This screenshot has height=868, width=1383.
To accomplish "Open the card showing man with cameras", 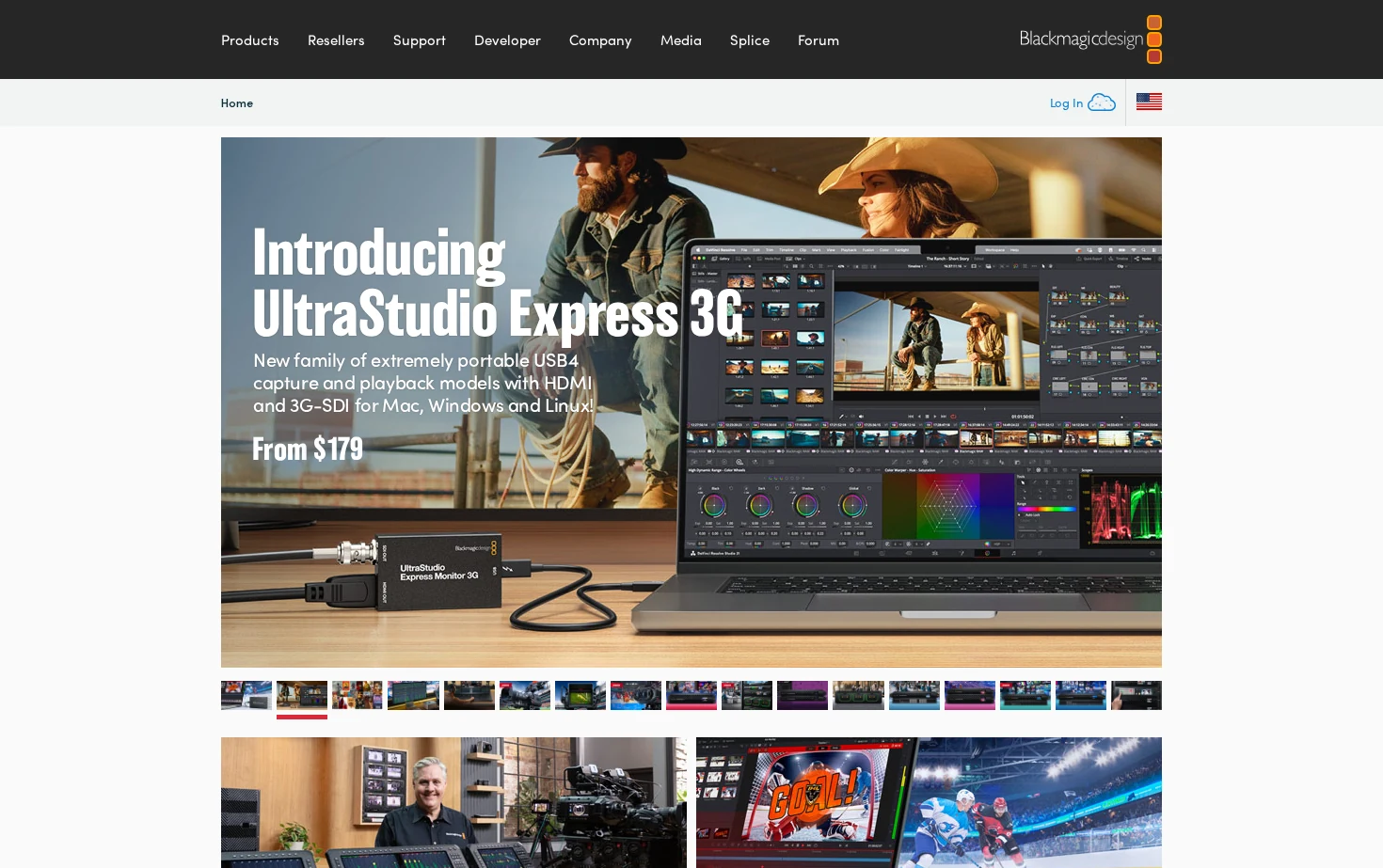I will coord(453,802).
